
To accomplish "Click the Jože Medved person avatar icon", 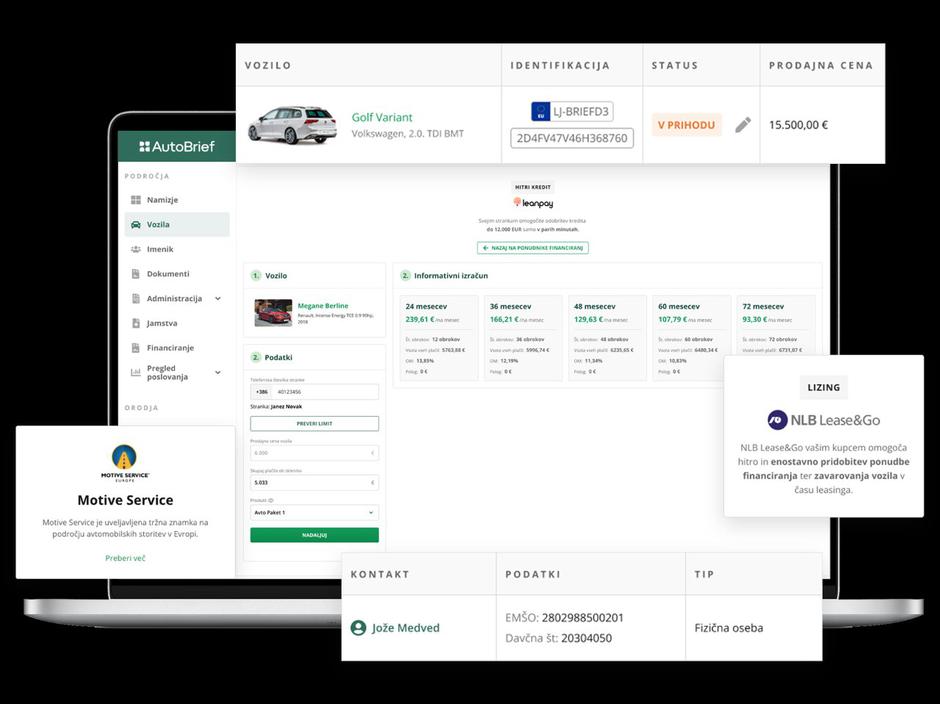I will point(358,628).
